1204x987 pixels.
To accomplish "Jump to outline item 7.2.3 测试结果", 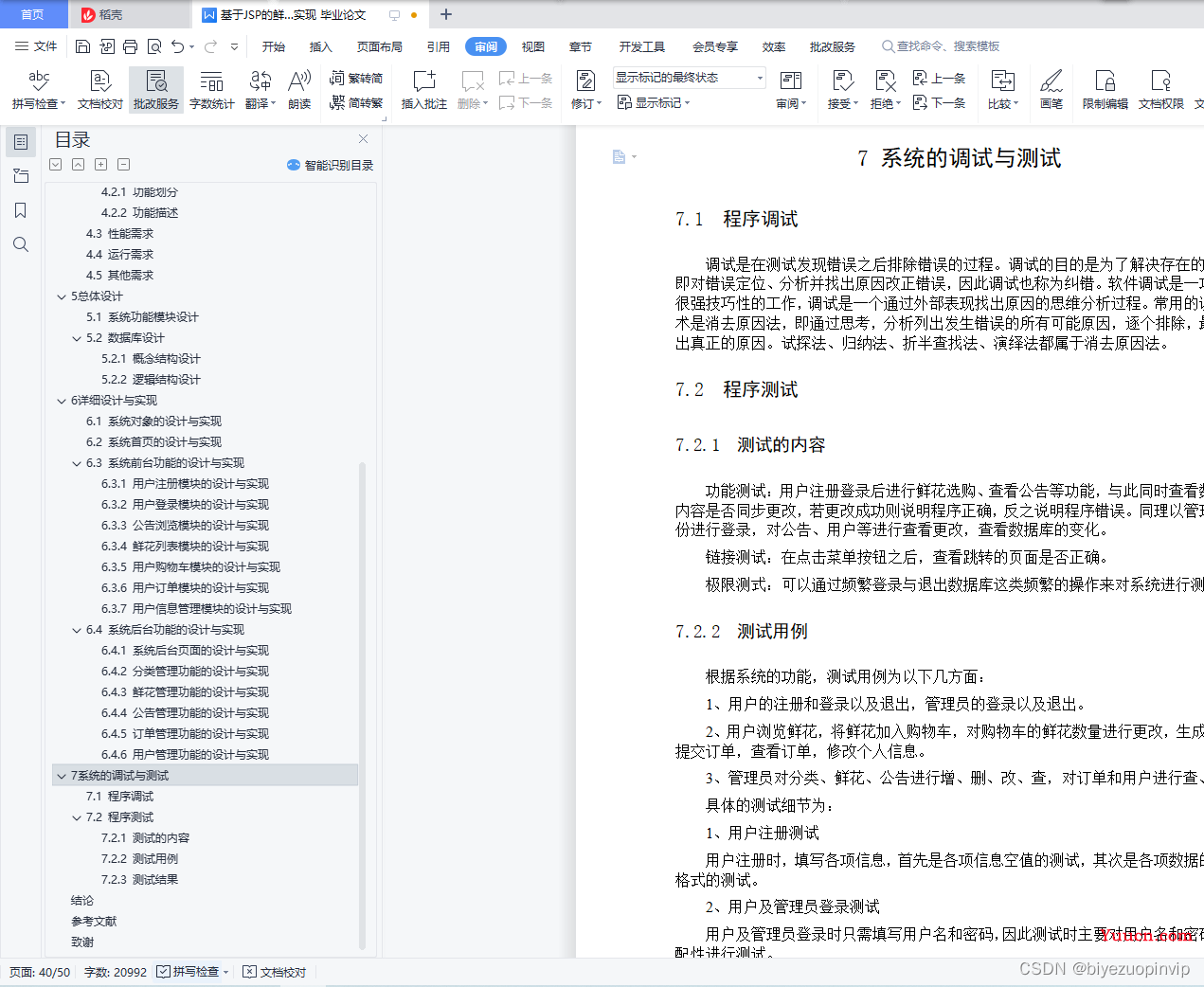I will click(x=139, y=880).
